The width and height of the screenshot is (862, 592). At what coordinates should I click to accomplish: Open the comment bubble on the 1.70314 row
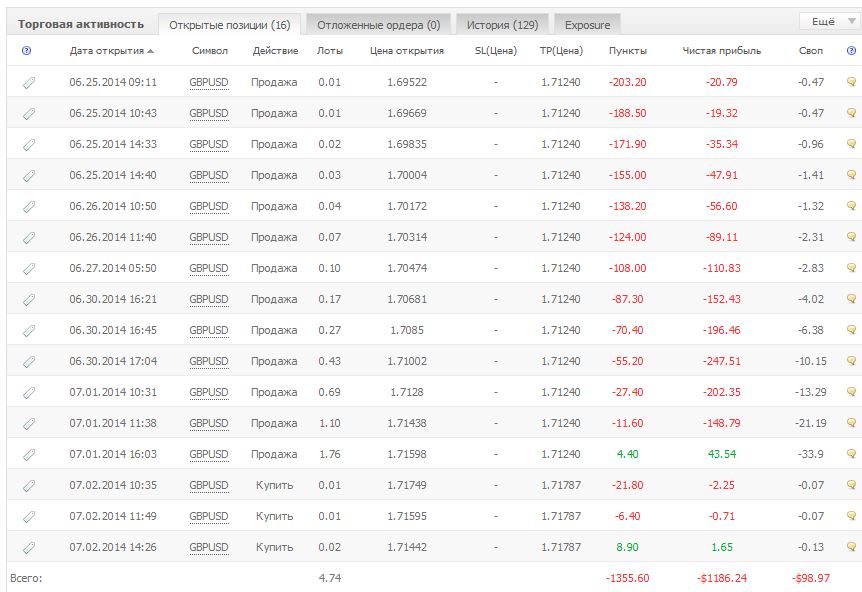tap(851, 237)
